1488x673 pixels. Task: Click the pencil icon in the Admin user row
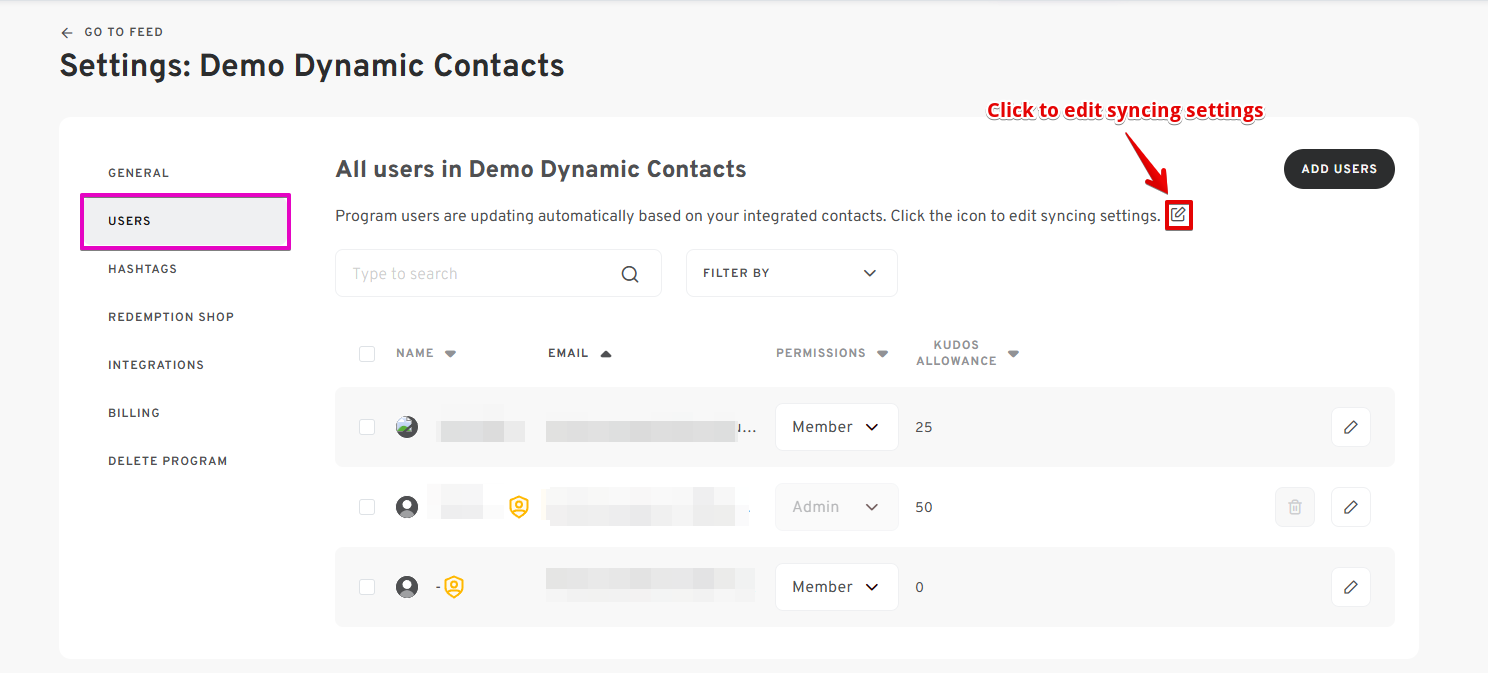pos(1350,507)
